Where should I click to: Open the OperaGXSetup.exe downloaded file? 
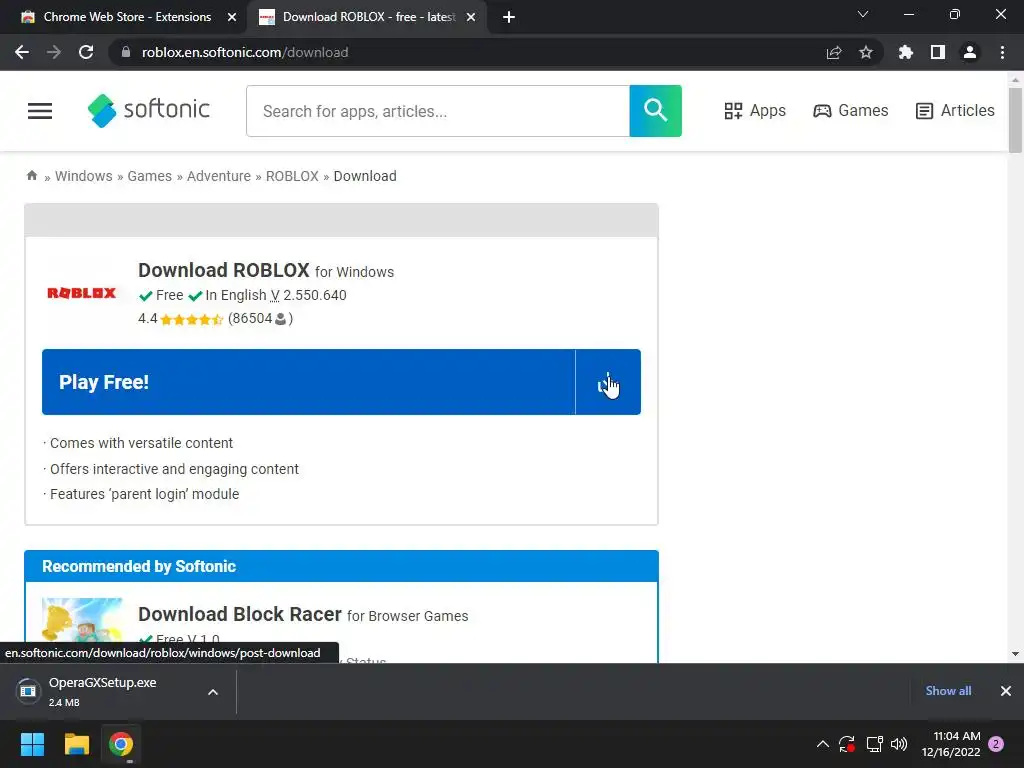[103, 692]
